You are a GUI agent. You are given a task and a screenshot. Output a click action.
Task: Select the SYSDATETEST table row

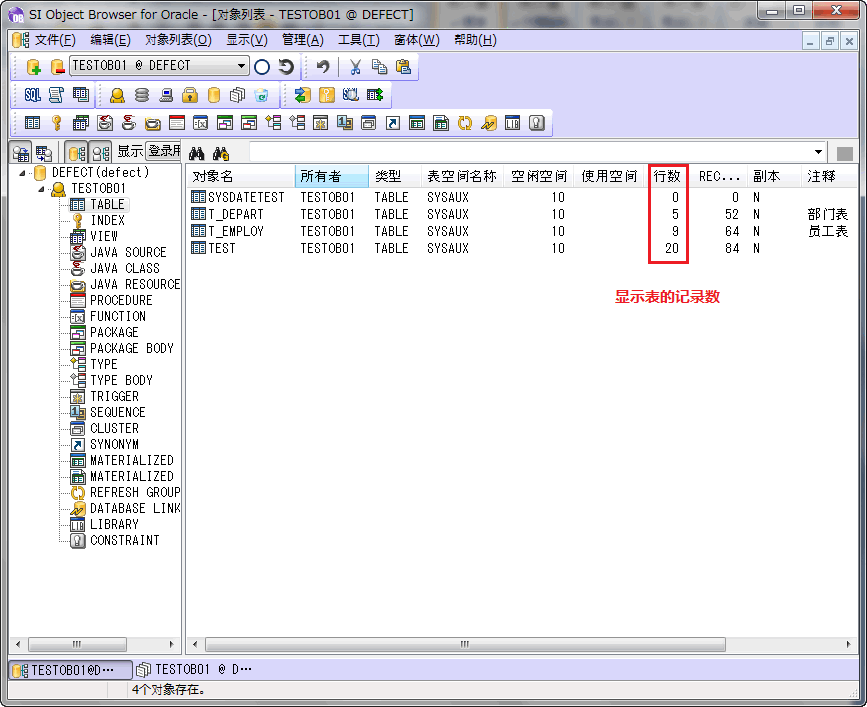click(x=521, y=197)
